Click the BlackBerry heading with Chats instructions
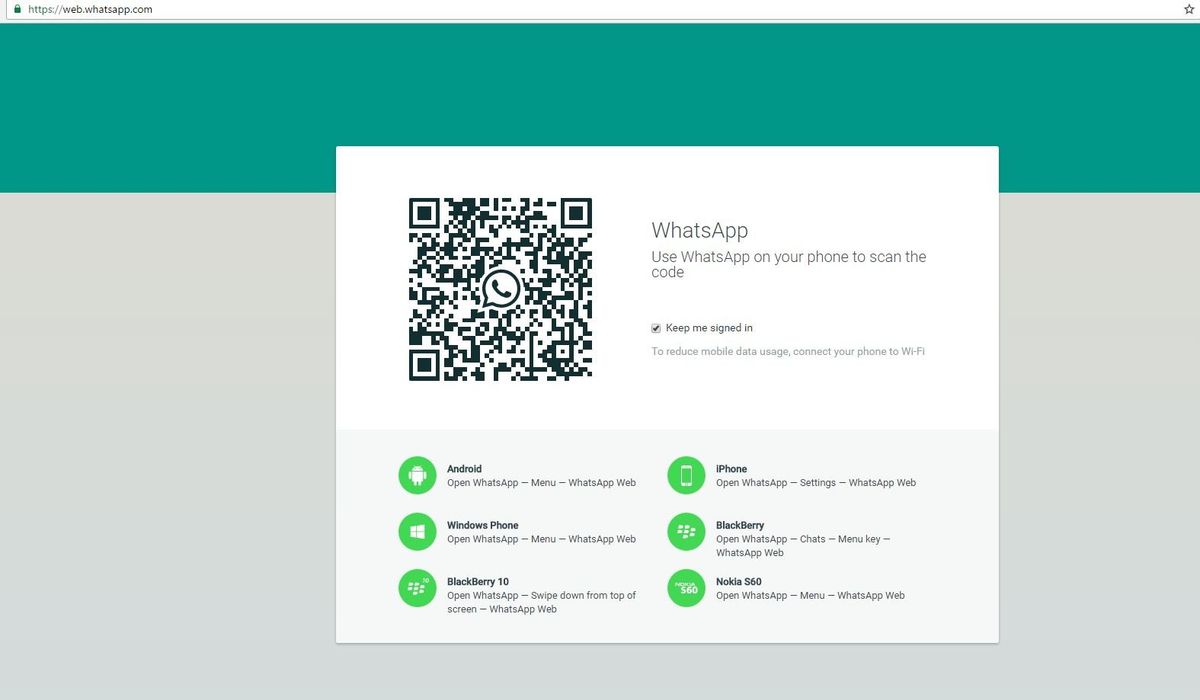This screenshot has width=1200, height=700. pos(740,525)
